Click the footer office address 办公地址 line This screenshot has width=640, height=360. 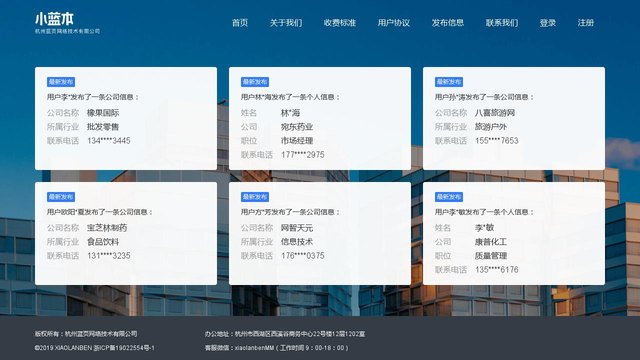coord(285,334)
